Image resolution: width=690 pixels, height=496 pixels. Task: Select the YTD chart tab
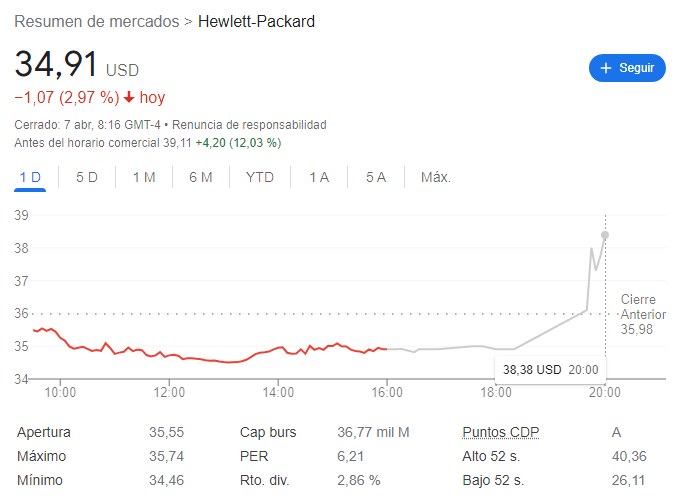[x=260, y=177]
